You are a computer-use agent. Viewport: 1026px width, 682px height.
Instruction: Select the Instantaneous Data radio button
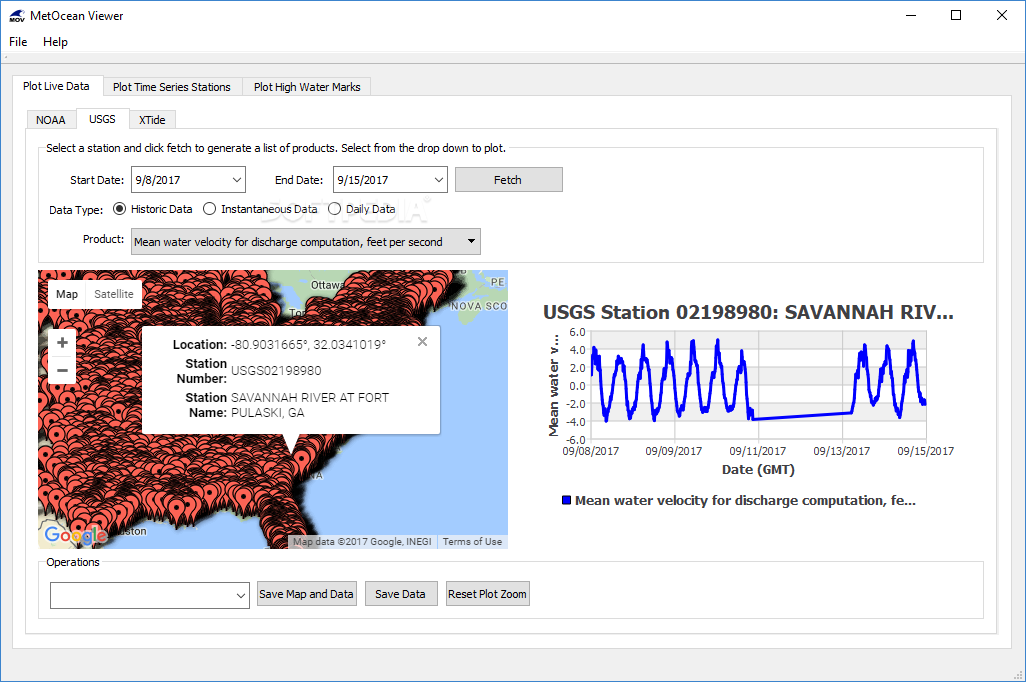point(209,209)
